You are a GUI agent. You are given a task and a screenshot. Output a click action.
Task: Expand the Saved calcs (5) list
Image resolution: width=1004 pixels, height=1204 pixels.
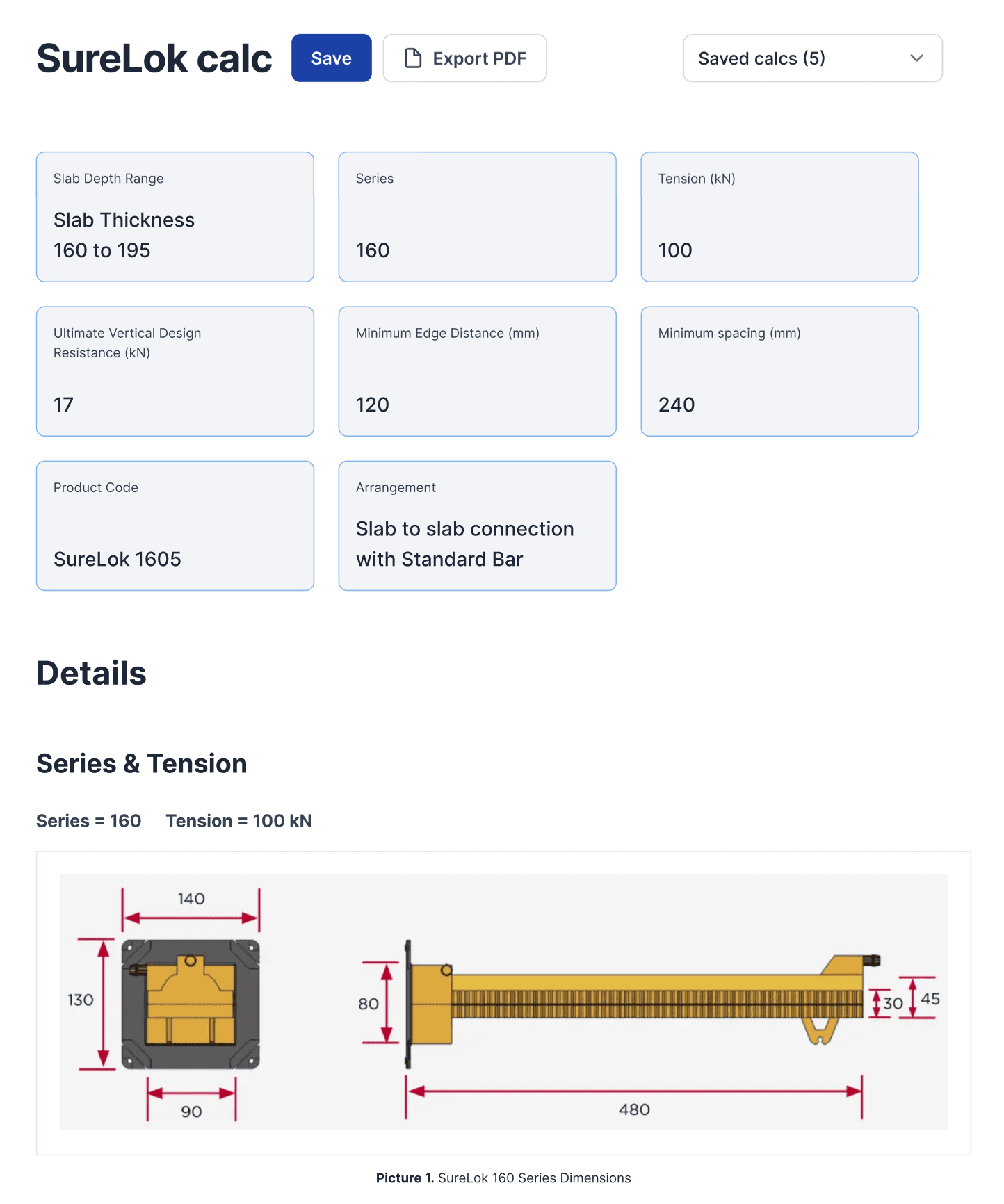pos(811,58)
